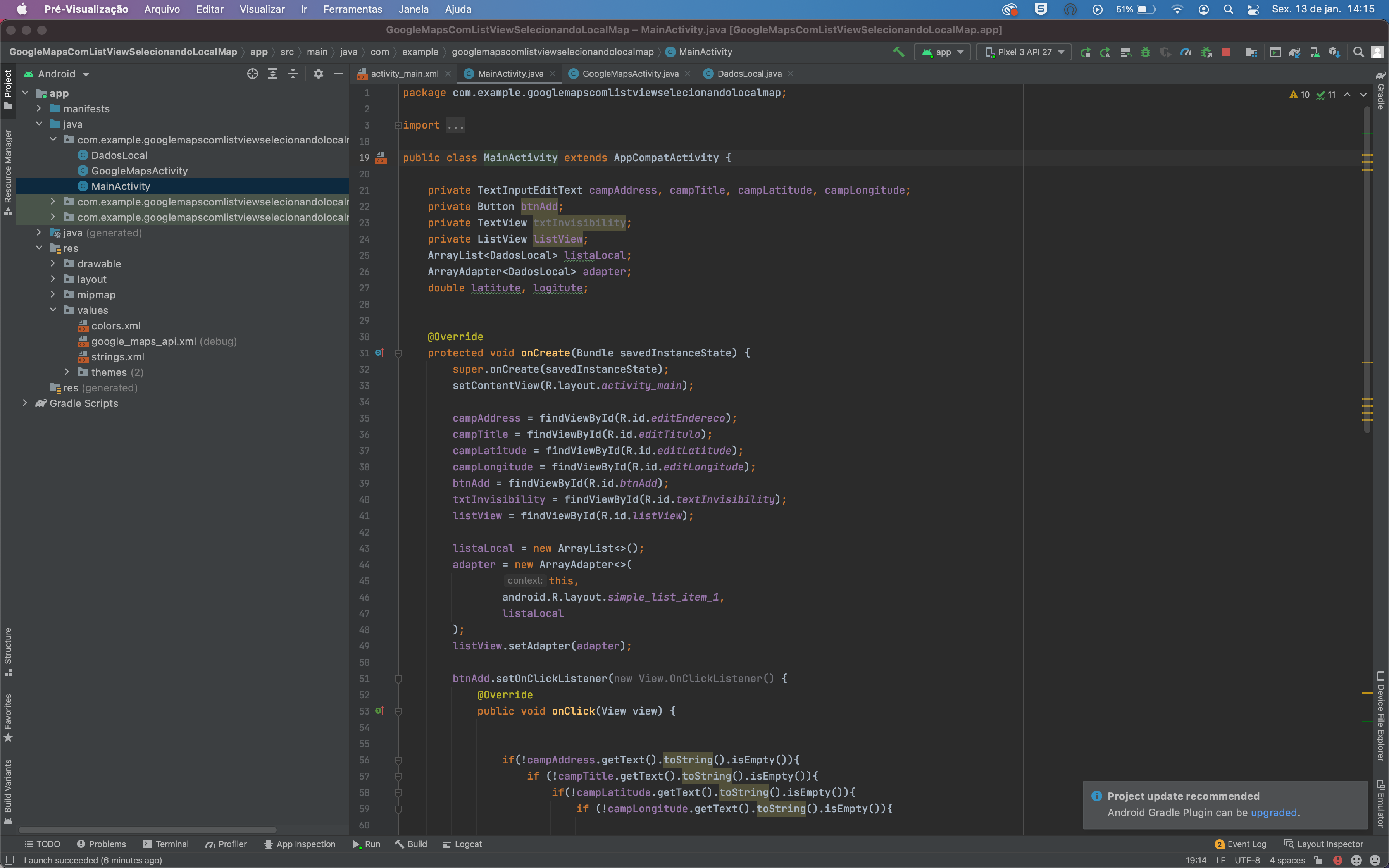
Task: Open Project tree settings gear icon
Action: [x=319, y=74]
